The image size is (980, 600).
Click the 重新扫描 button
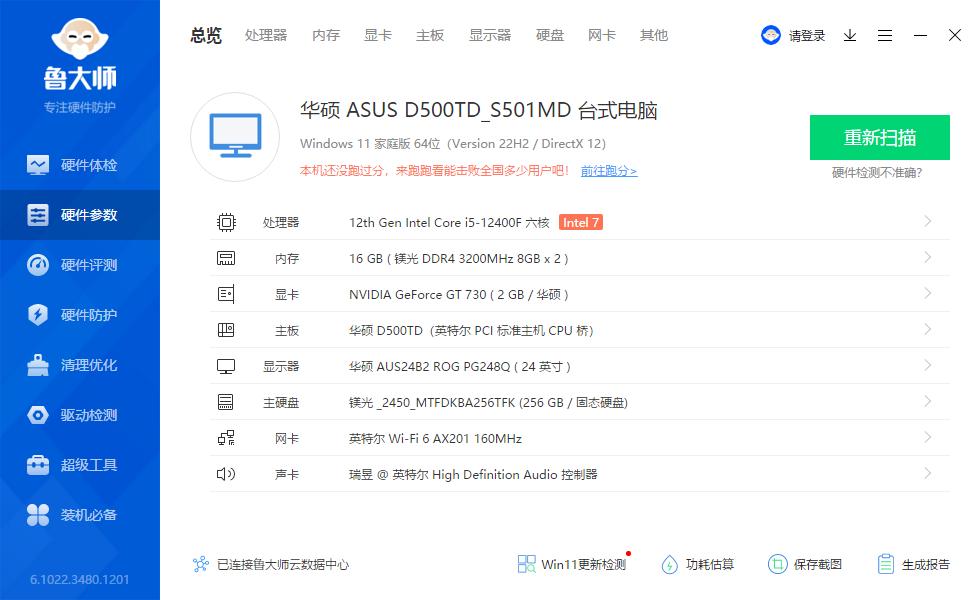click(x=879, y=137)
